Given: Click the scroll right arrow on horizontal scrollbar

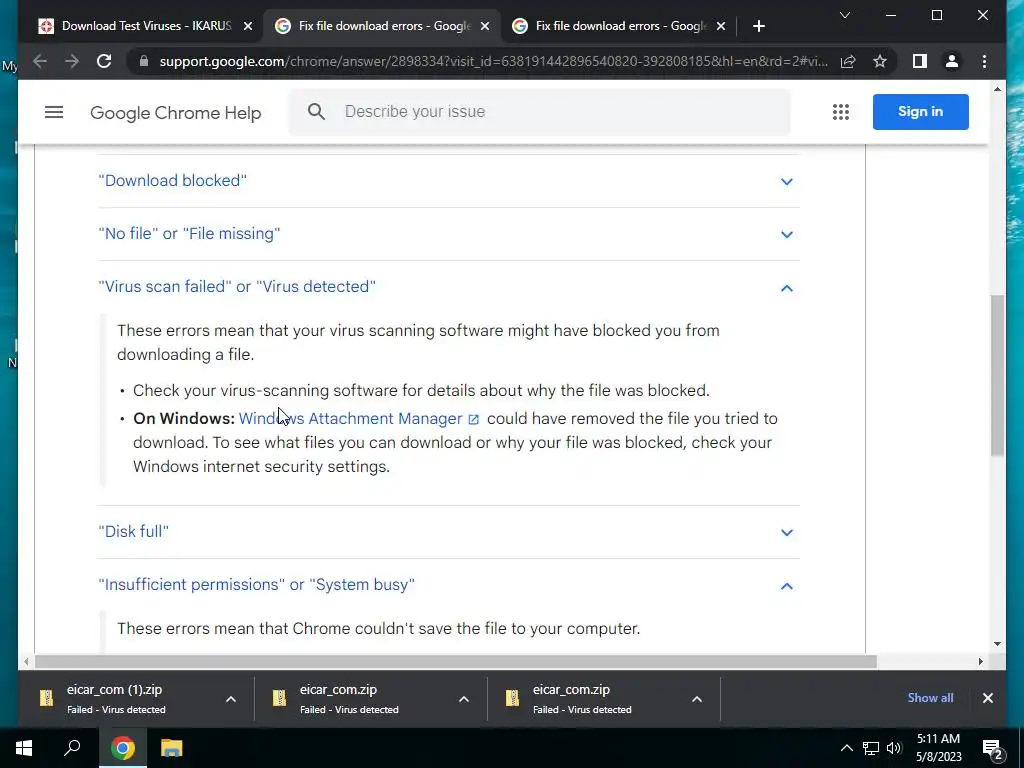Looking at the screenshot, I should pyautogui.click(x=980, y=662).
